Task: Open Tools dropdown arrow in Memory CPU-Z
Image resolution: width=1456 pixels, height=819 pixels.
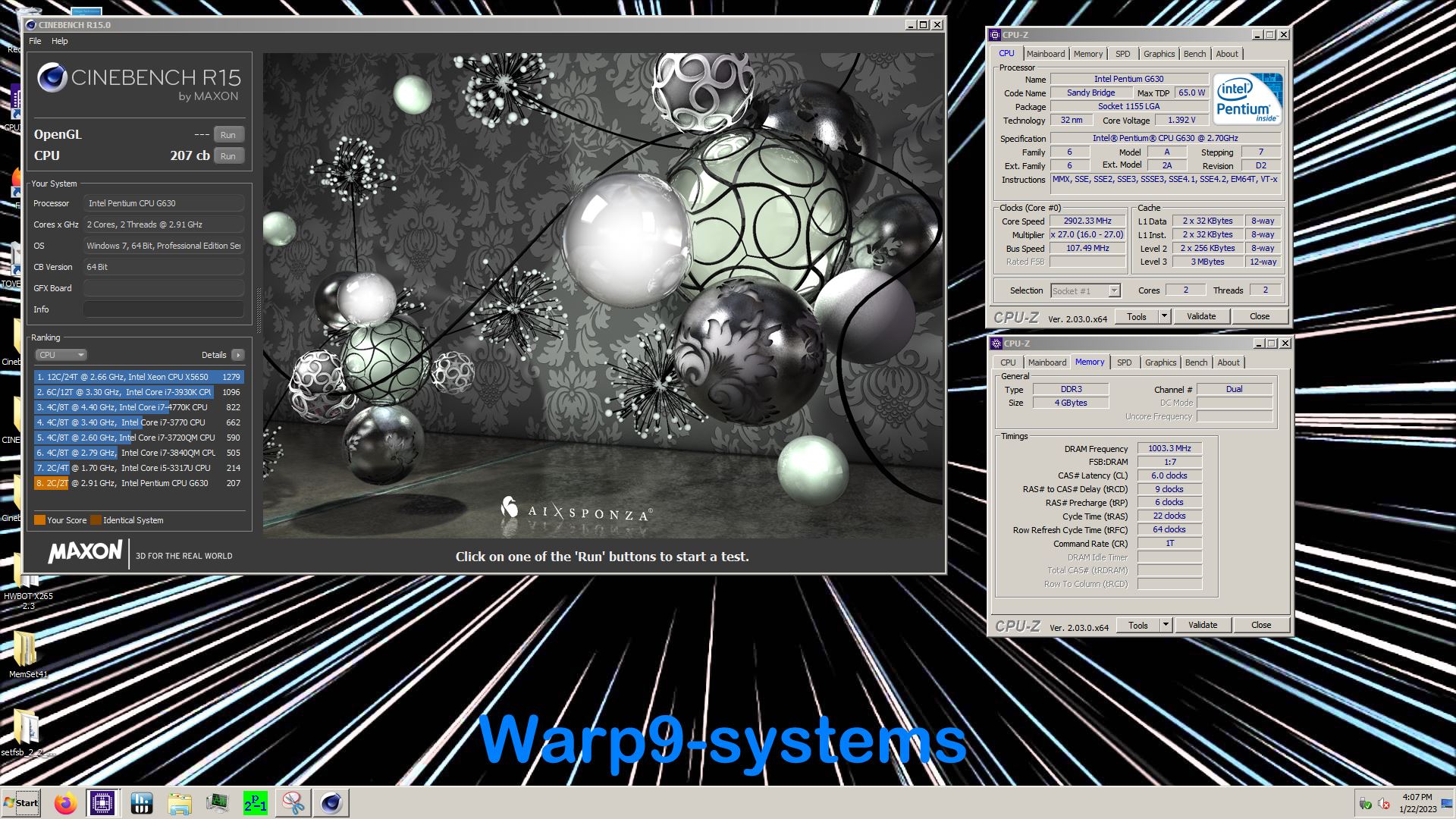Action: (x=1166, y=626)
